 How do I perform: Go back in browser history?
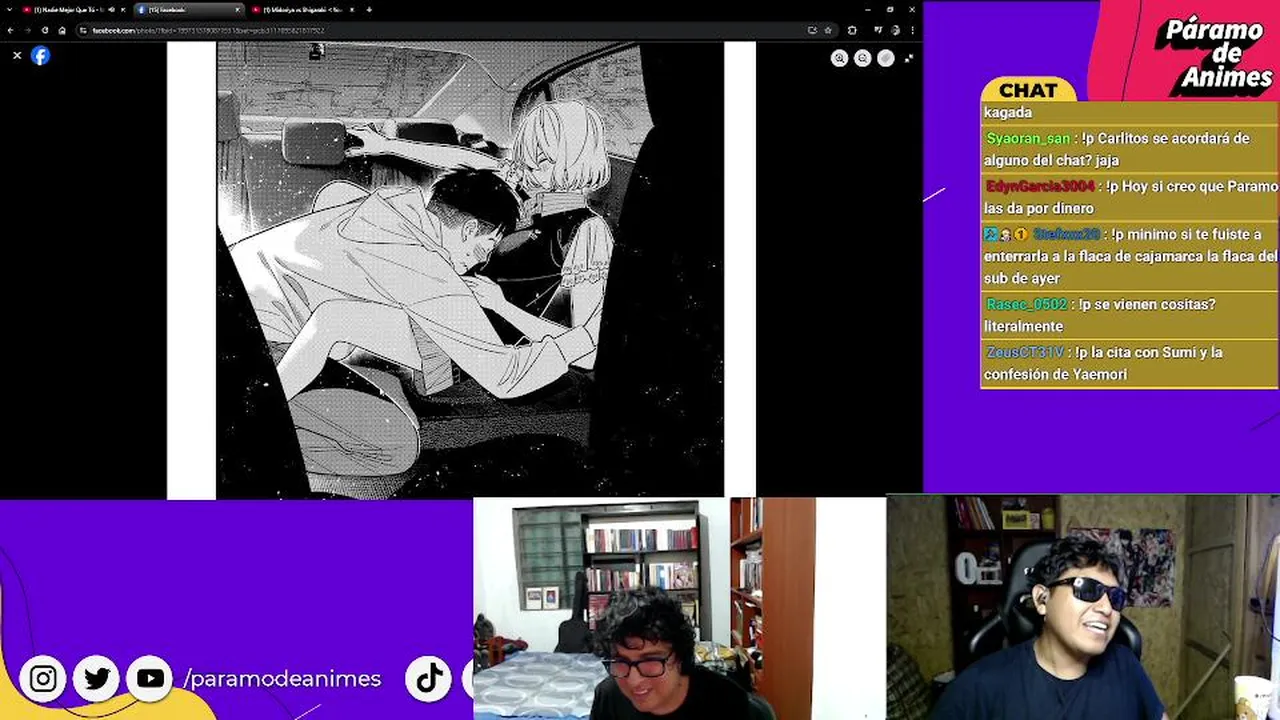[11, 30]
